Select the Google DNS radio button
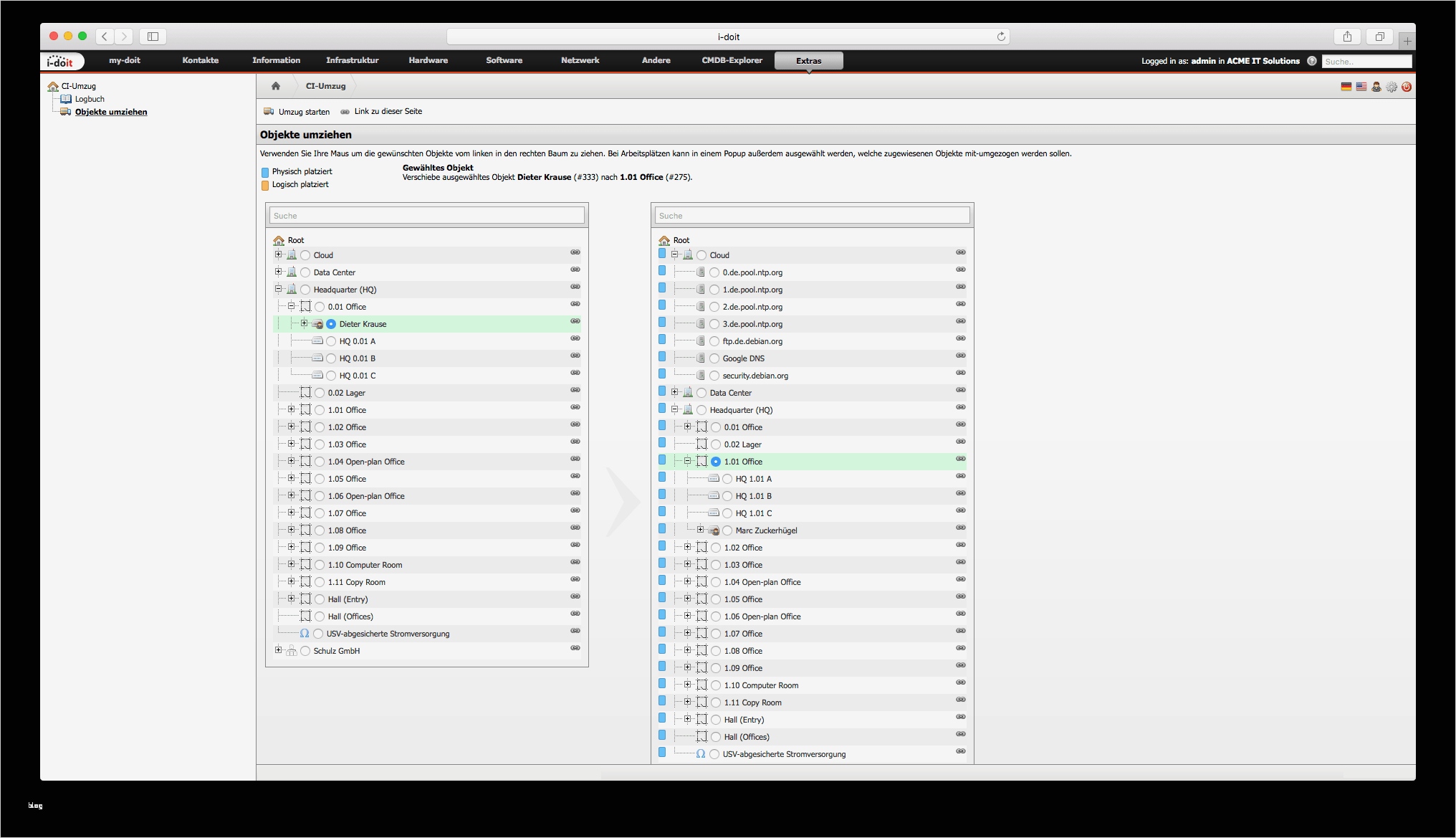This screenshot has width=1456, height=838. click(x=714, y=358)
